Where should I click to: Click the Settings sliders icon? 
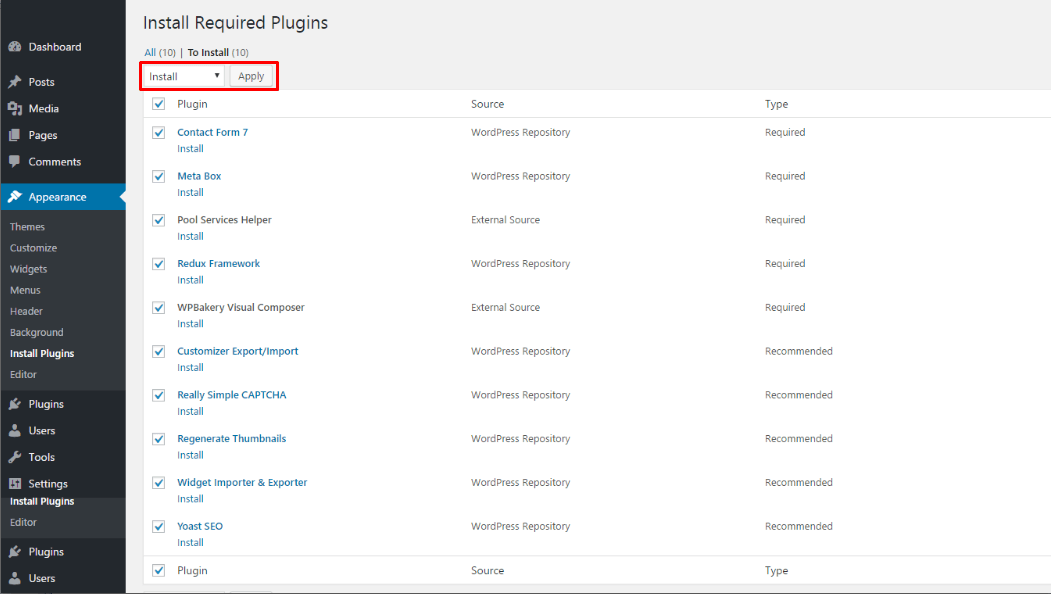pyautogui.click(x=15, y=483)
